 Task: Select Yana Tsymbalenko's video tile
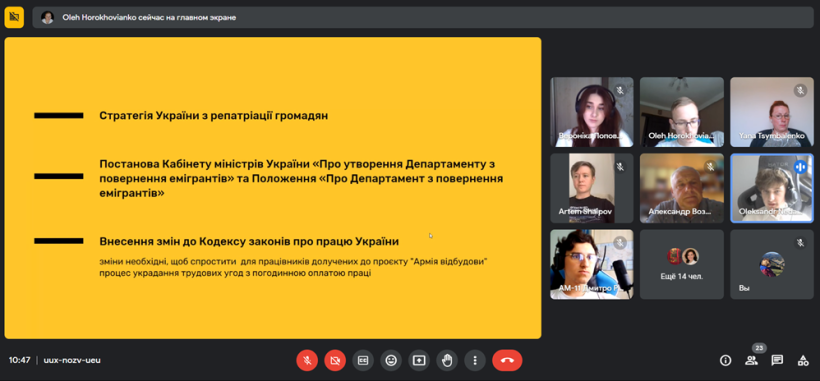(772, 112)
